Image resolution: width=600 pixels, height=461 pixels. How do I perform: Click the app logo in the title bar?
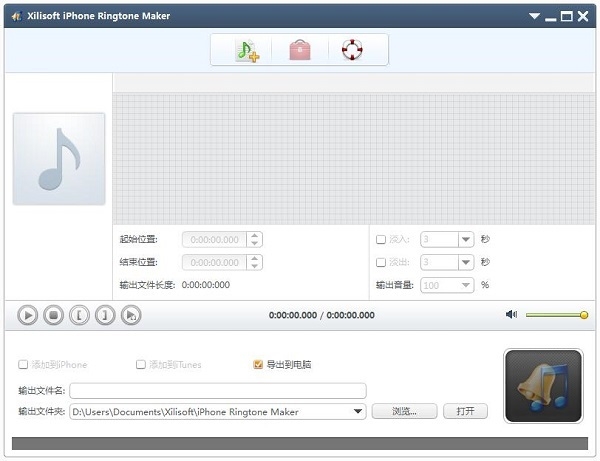(x=16, y=16)
